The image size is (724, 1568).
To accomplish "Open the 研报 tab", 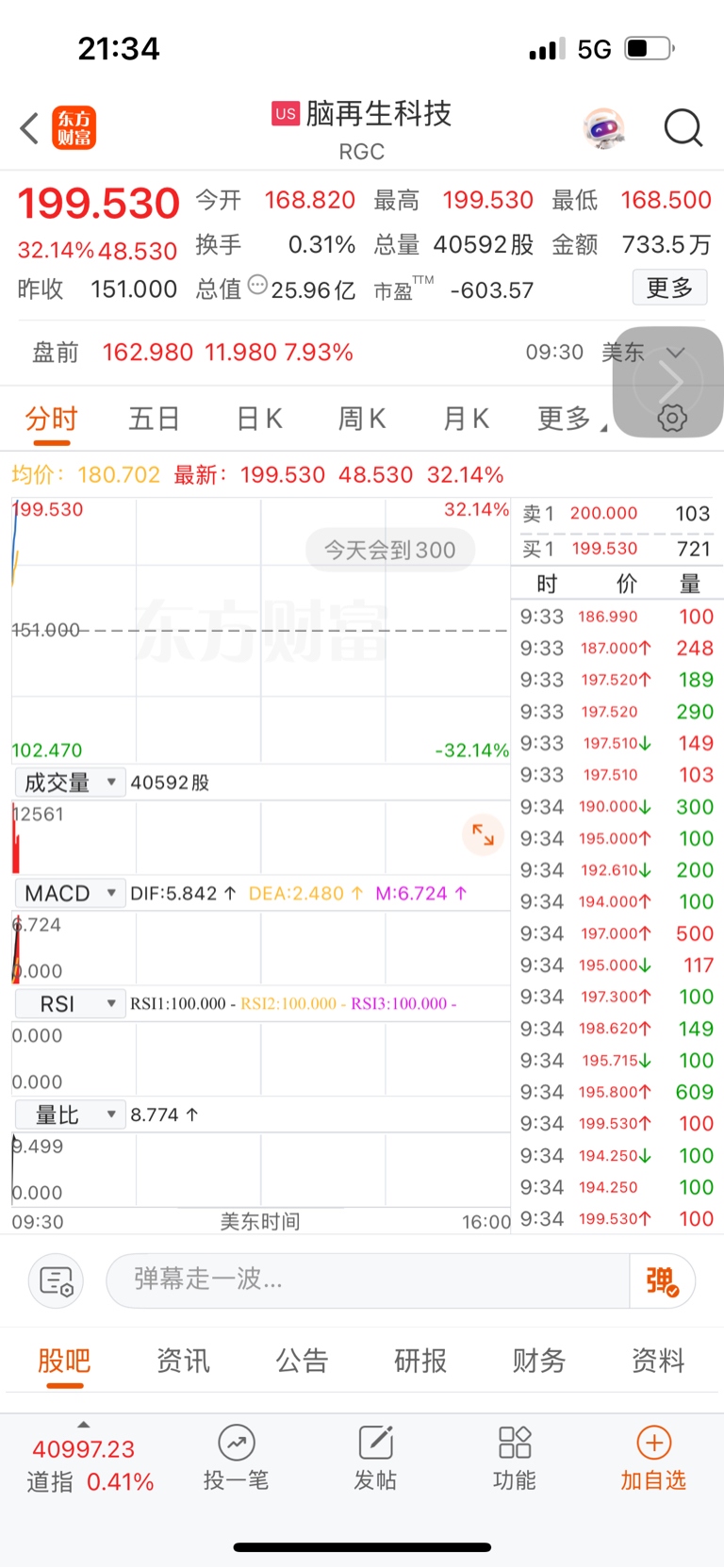I will click(x=420, y=1361).
